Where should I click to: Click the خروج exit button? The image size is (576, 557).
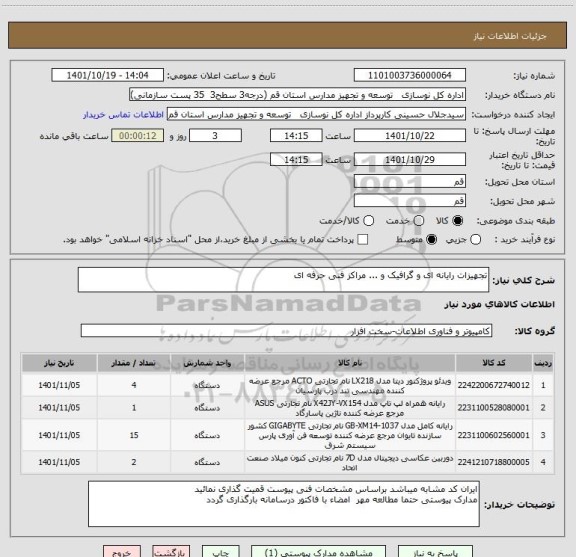[122, 552]
